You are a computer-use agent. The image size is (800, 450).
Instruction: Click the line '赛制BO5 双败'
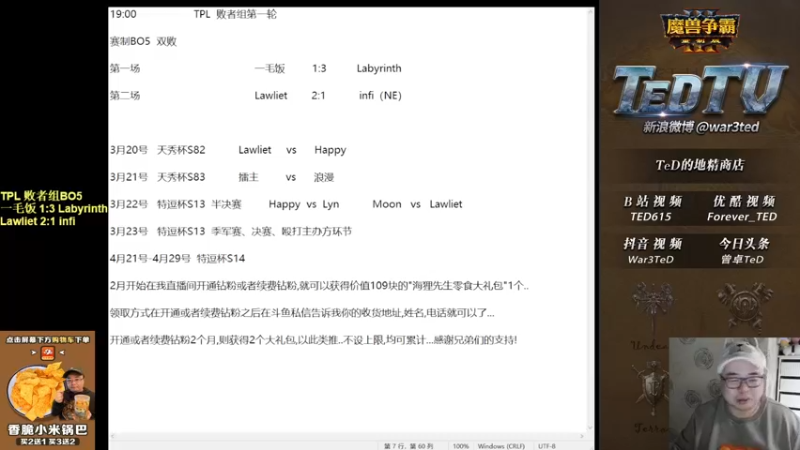[143, 41]
